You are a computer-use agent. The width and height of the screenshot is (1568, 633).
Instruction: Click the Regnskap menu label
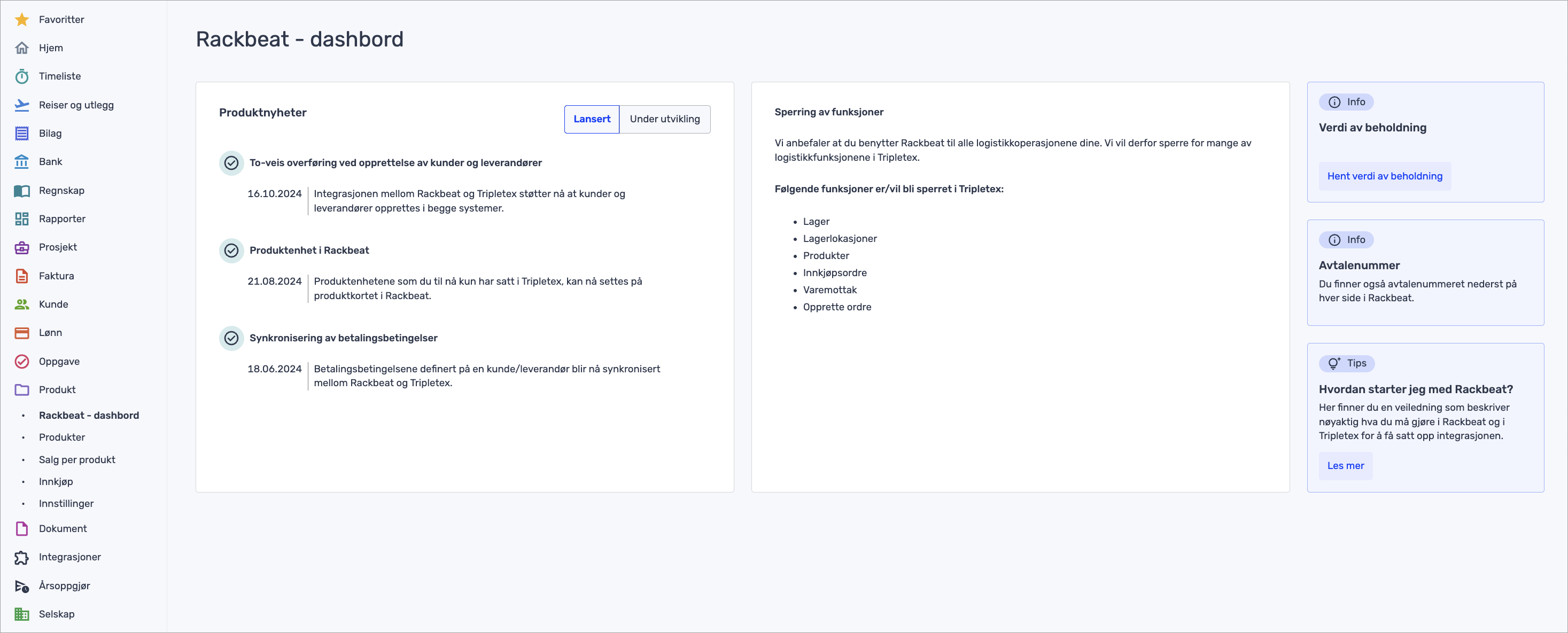[61, 191]
